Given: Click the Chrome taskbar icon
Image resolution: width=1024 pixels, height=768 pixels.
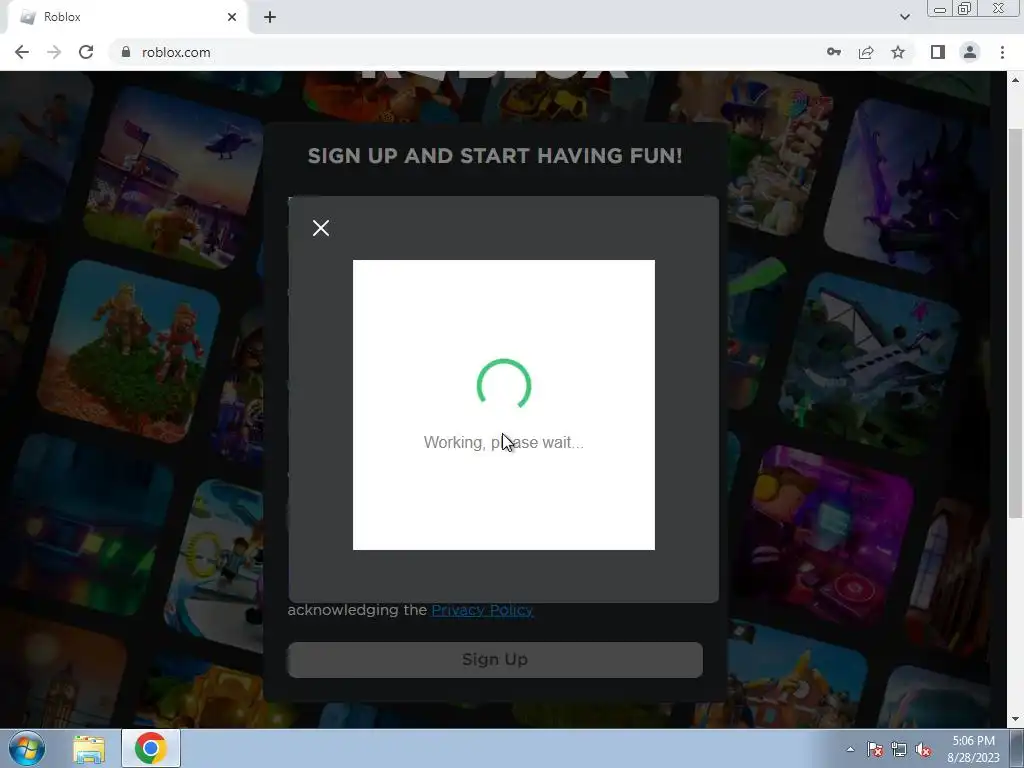Looking at the screenshot, I should (x=150, y=748).
